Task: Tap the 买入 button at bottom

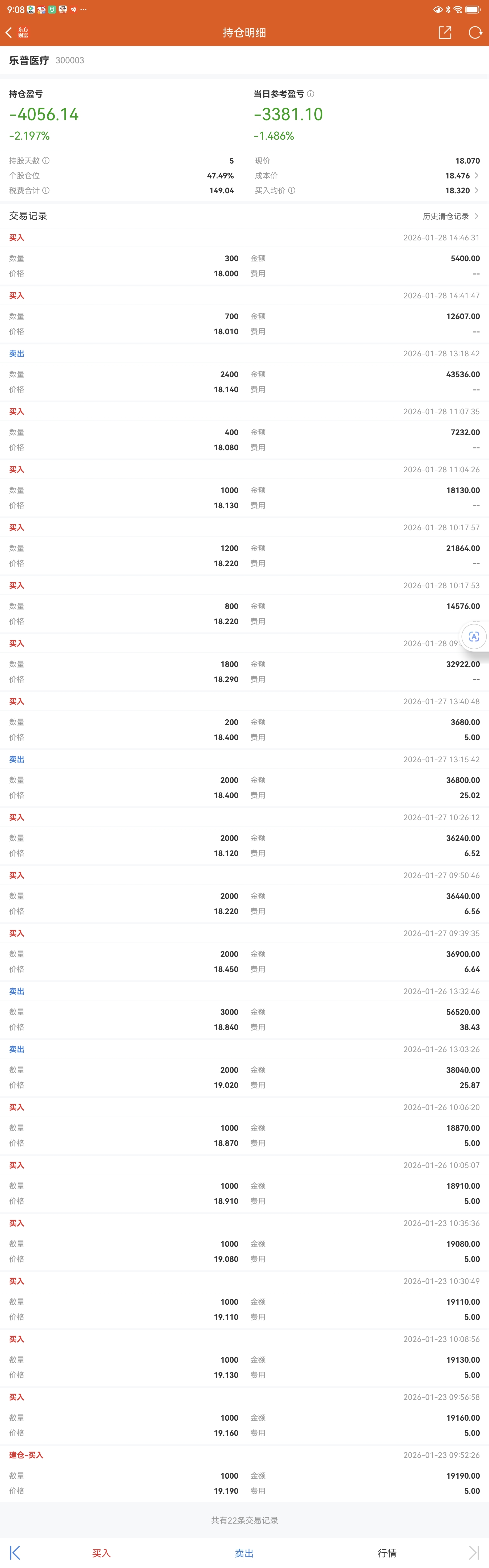Action: click(x=102, y=1553)
